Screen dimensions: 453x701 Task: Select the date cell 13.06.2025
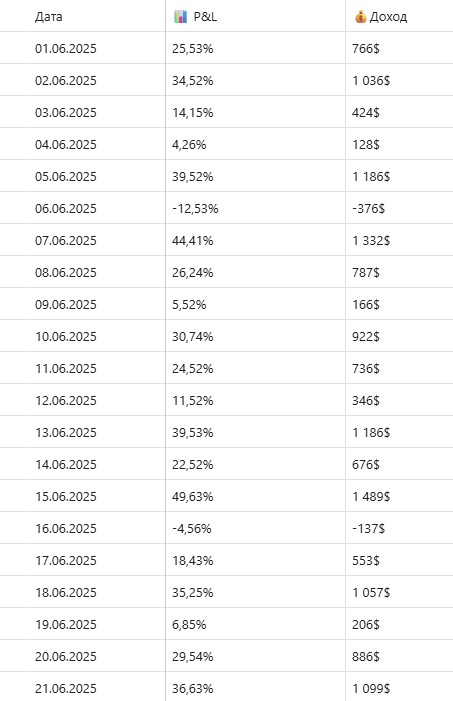click(x=66, y=433)
